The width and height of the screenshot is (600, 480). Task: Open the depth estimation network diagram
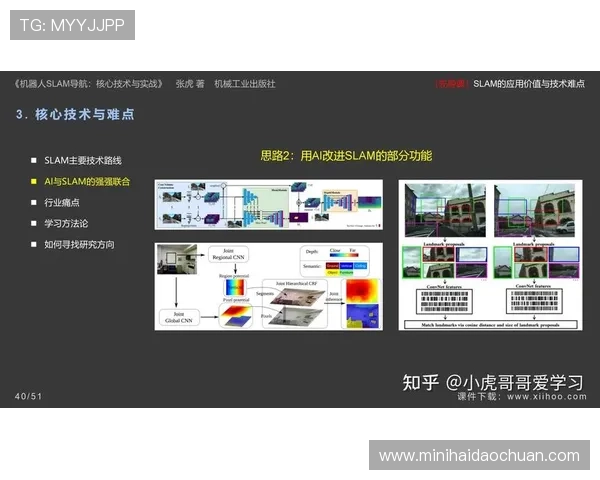click(269, 205)
